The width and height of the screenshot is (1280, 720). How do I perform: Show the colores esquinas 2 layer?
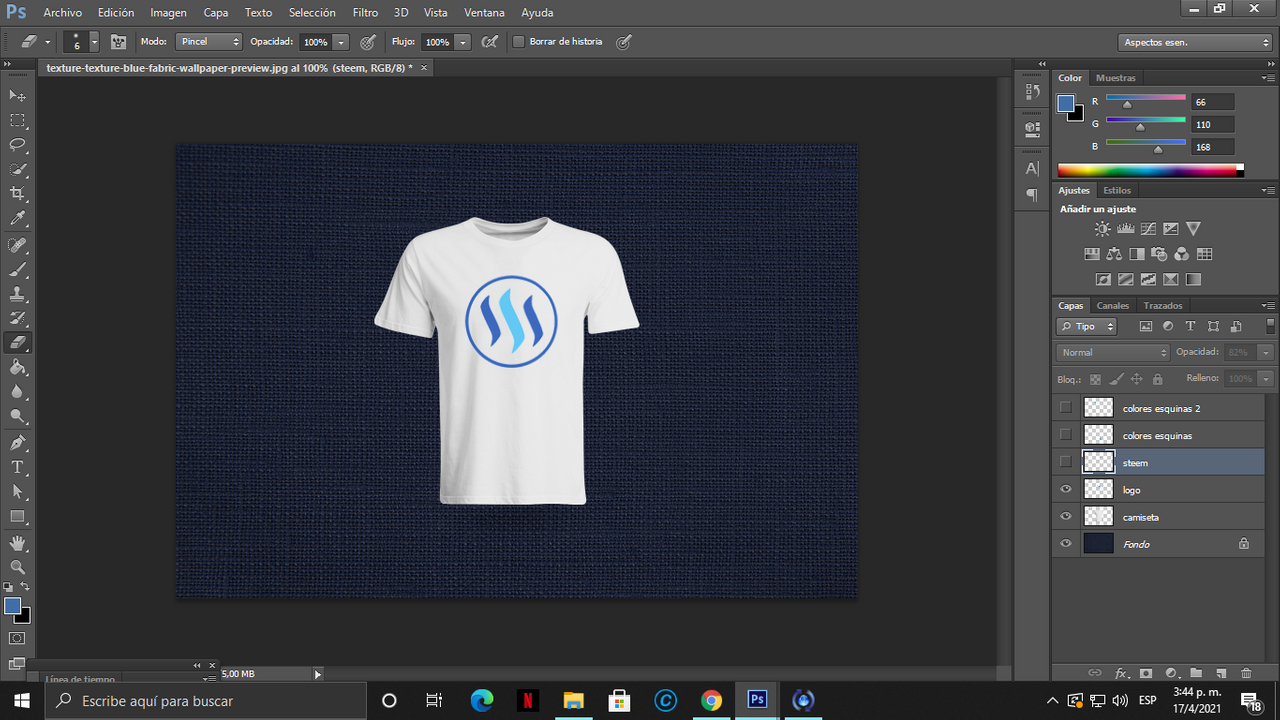pyautogui.click(x=1066, y=407)
